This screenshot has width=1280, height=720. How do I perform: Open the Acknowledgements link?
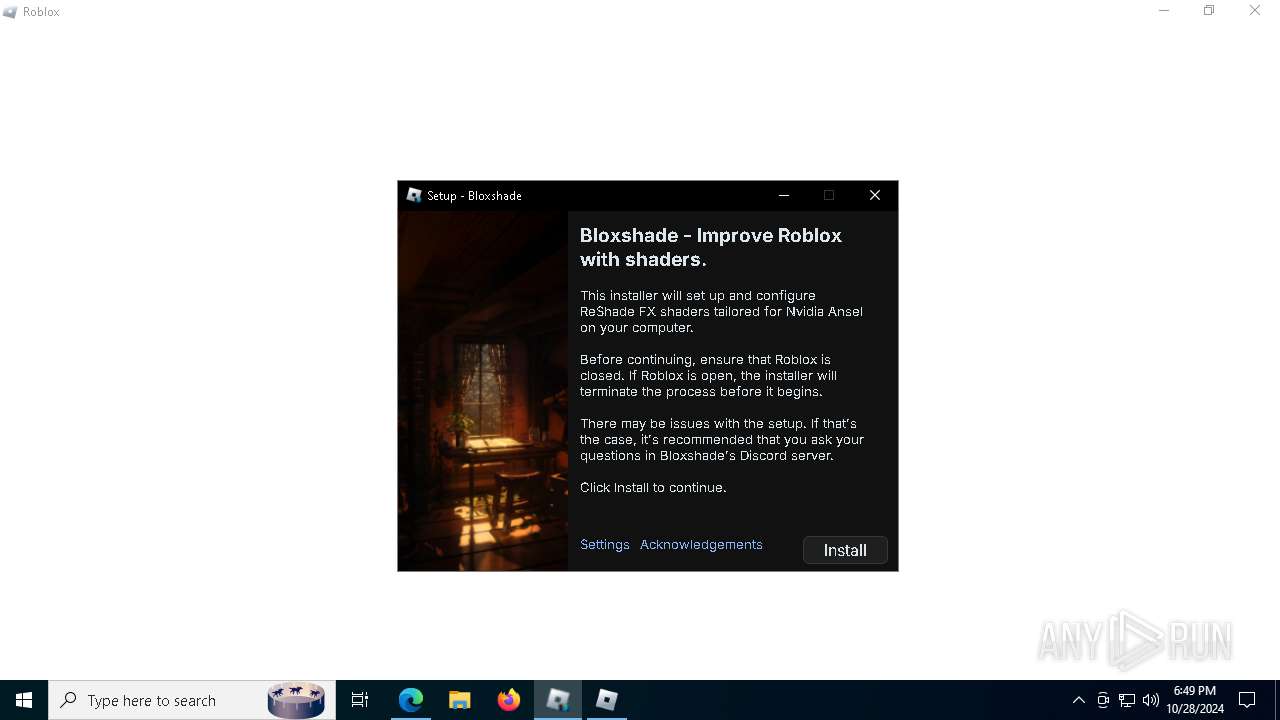click(x=701, y=544)
